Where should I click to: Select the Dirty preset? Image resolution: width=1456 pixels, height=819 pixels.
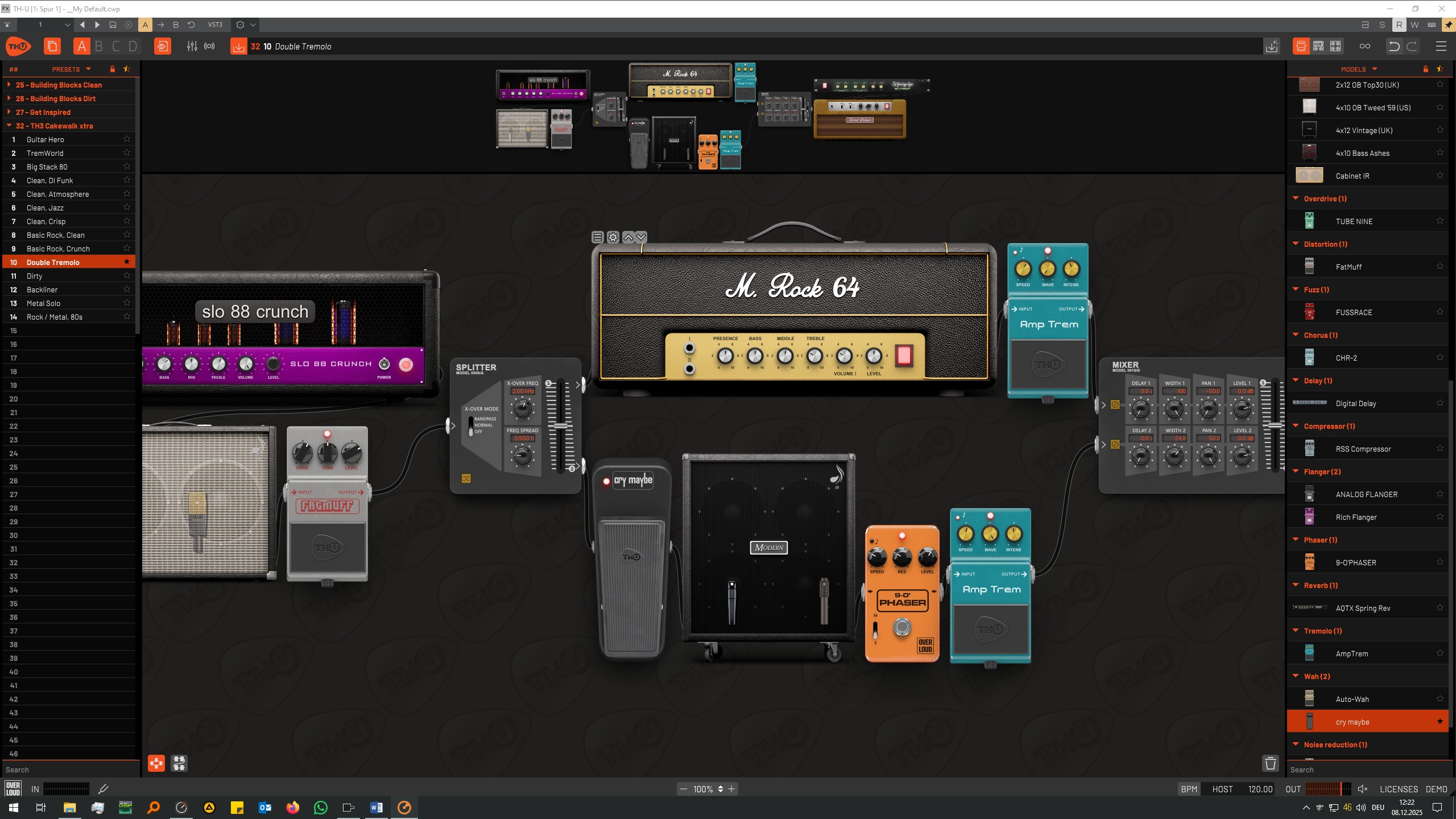(69, 276)
